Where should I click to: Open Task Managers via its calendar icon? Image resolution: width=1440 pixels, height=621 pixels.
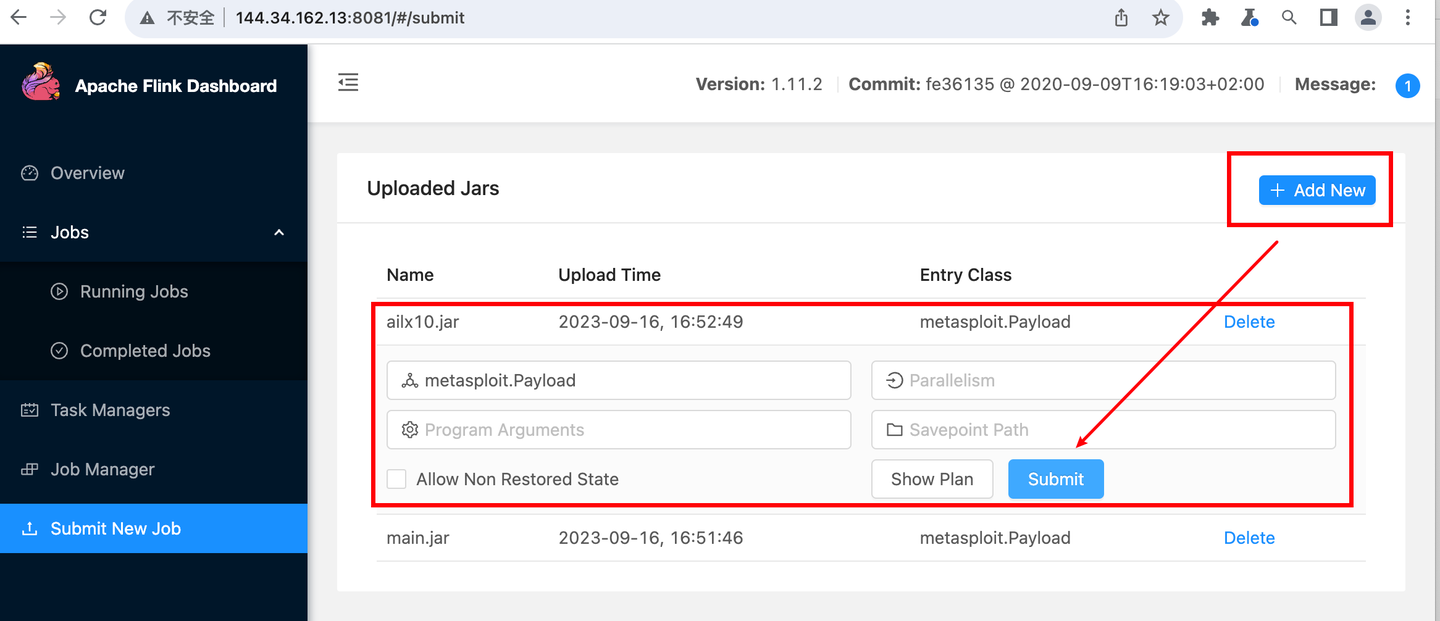28,409
